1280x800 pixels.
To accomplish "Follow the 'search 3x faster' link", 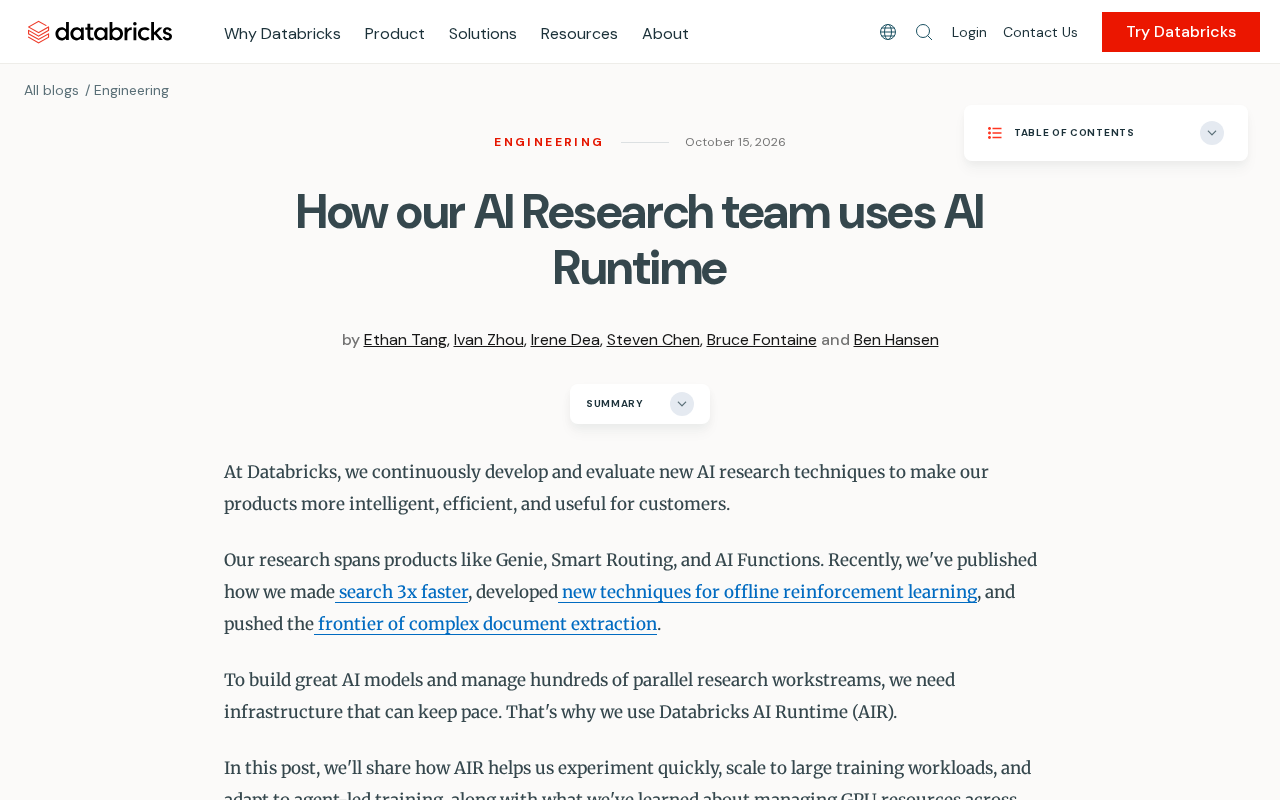I will coord(402,592).
